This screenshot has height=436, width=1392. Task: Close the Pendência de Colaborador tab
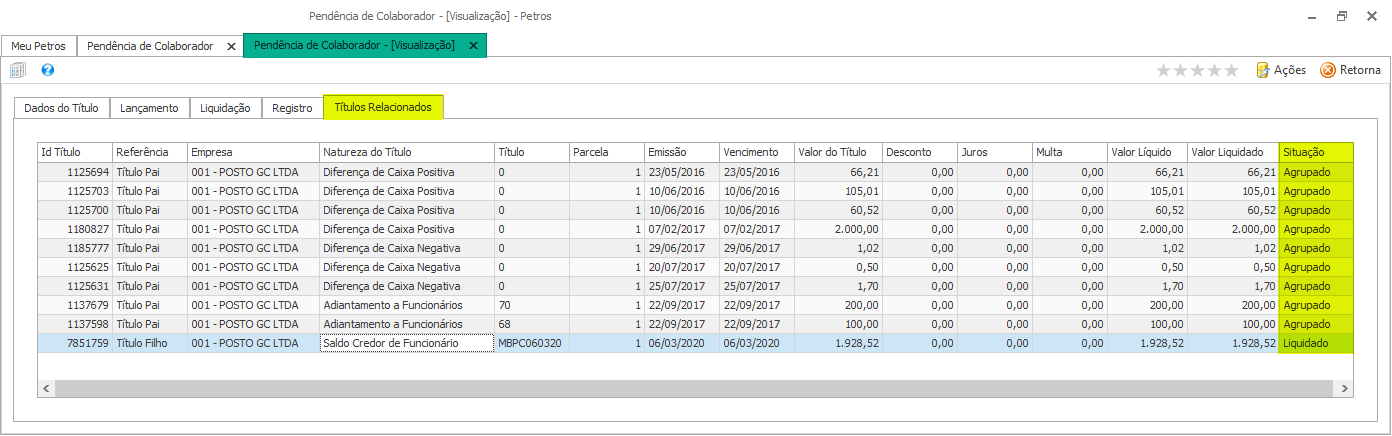(x=231, y=46)
